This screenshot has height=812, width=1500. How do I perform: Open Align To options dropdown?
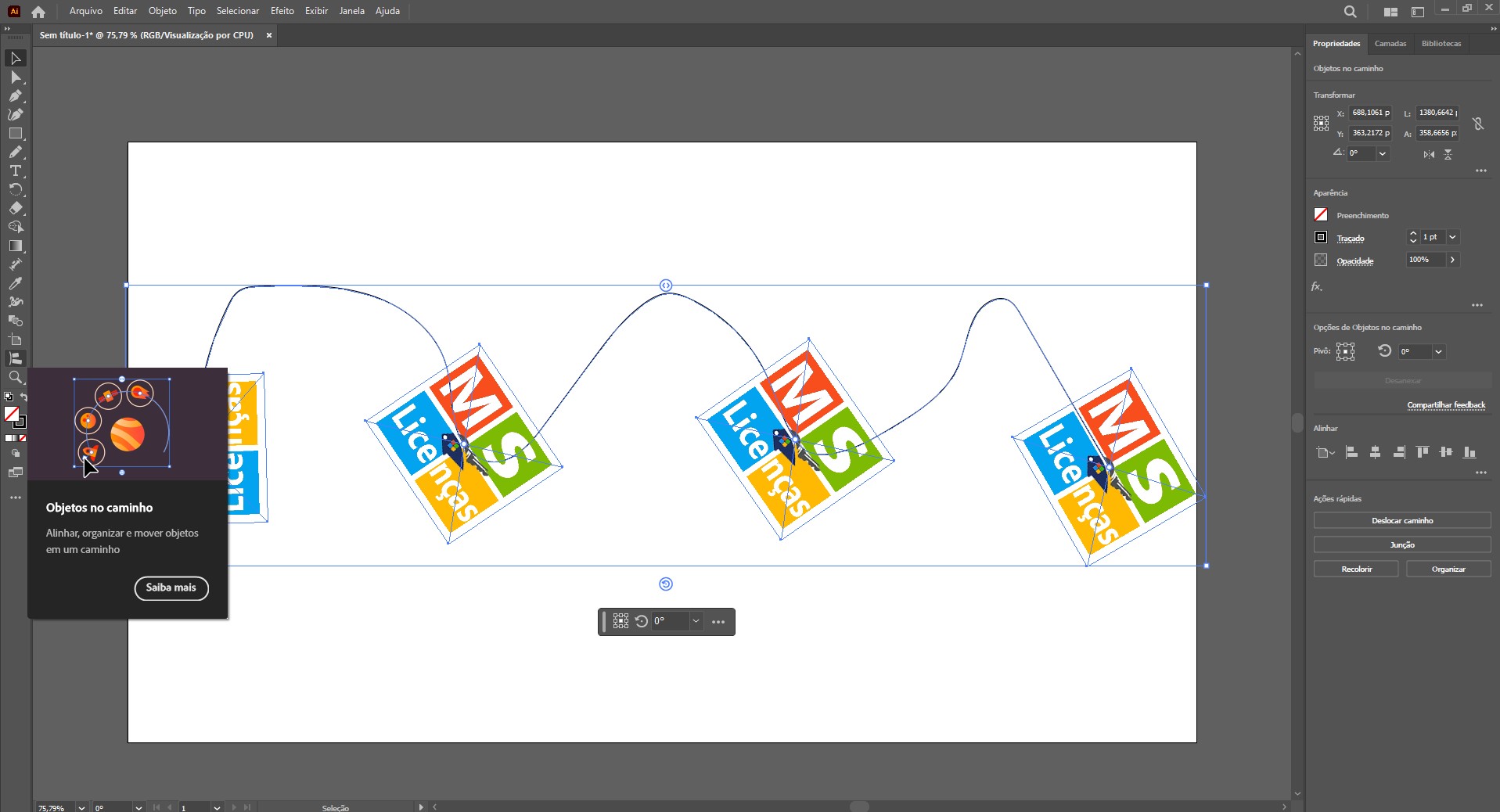pos(1325,452)
